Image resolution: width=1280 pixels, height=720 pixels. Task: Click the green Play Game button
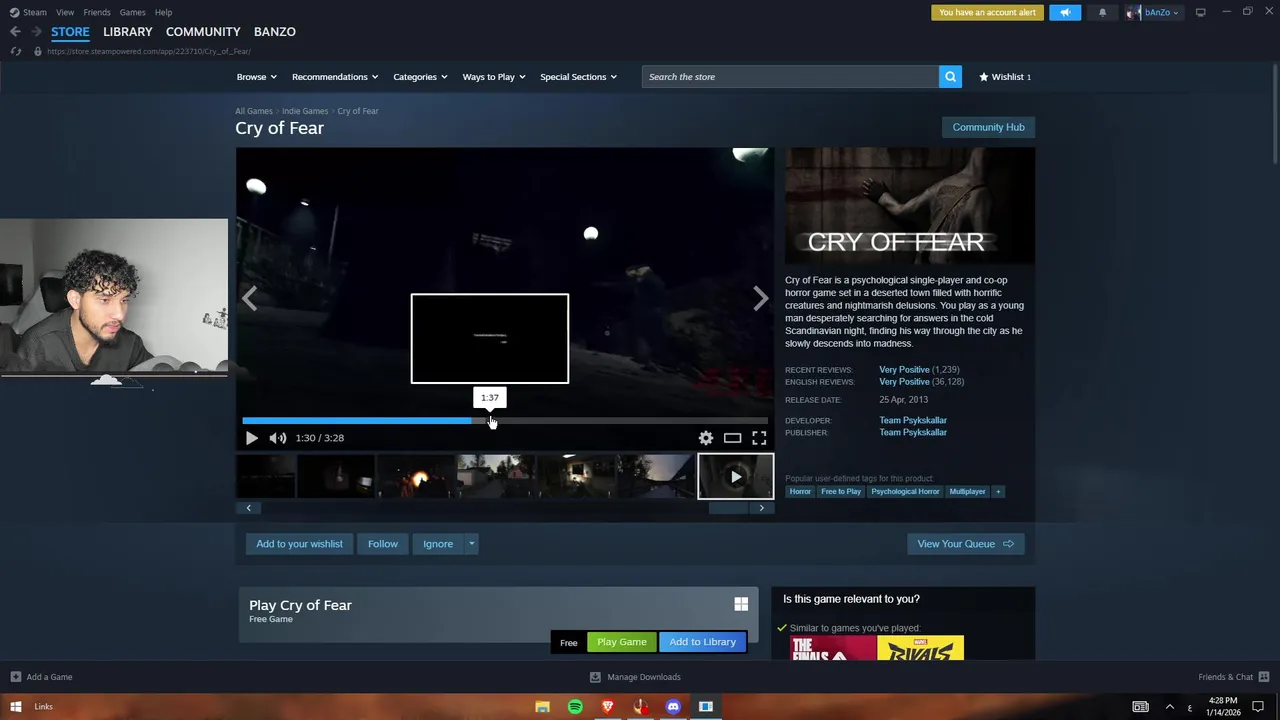[x=622, y=642]
